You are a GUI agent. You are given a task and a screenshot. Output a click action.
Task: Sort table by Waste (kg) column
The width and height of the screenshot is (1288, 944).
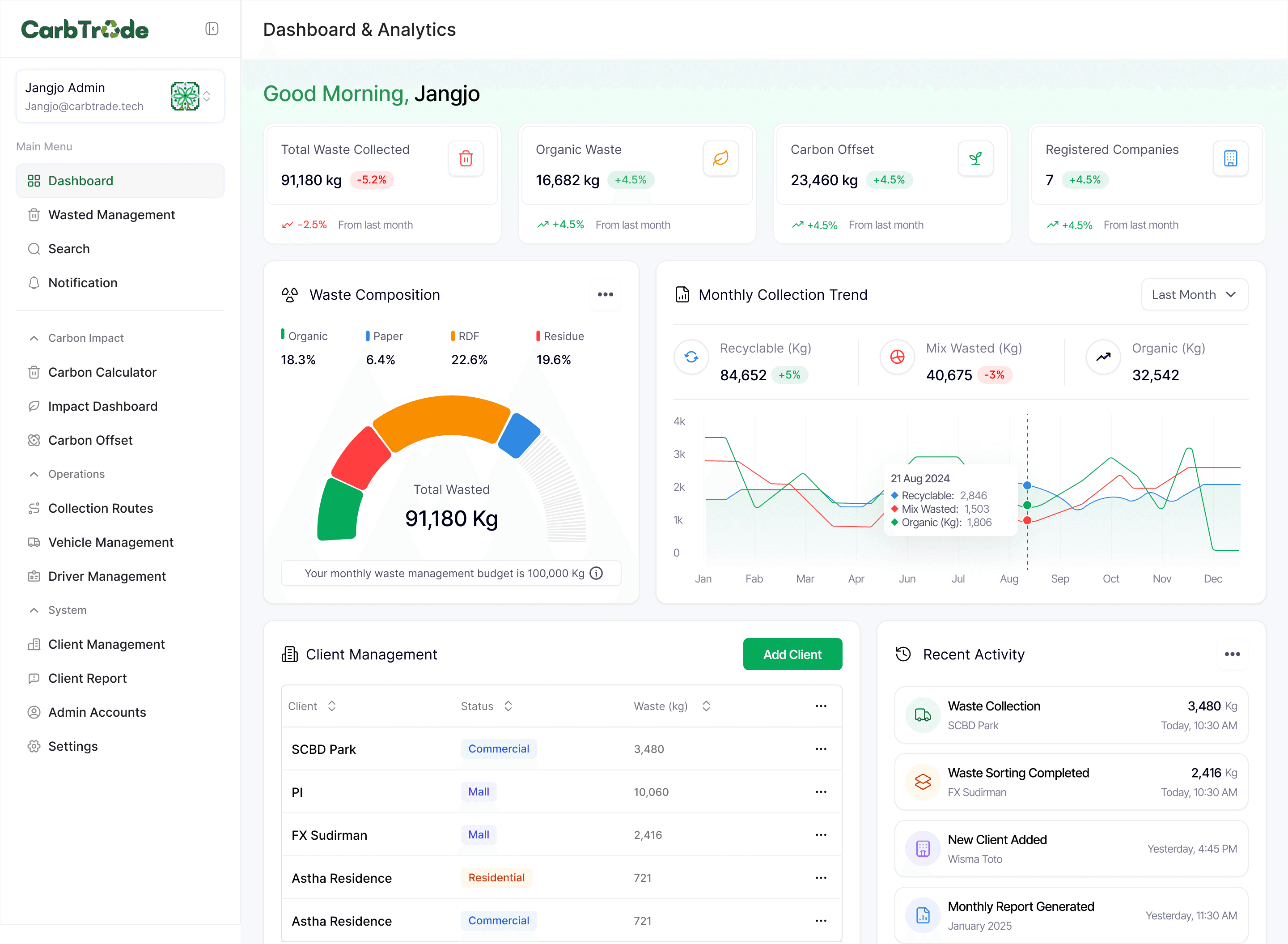[706, 706]
